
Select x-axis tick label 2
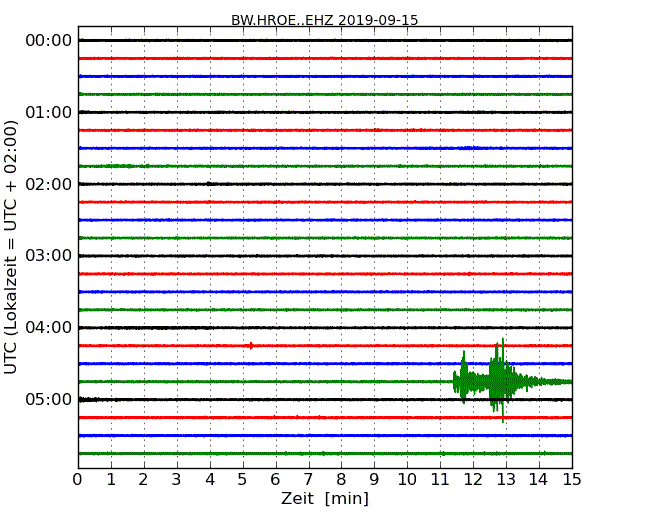click(x=143, y=480)
